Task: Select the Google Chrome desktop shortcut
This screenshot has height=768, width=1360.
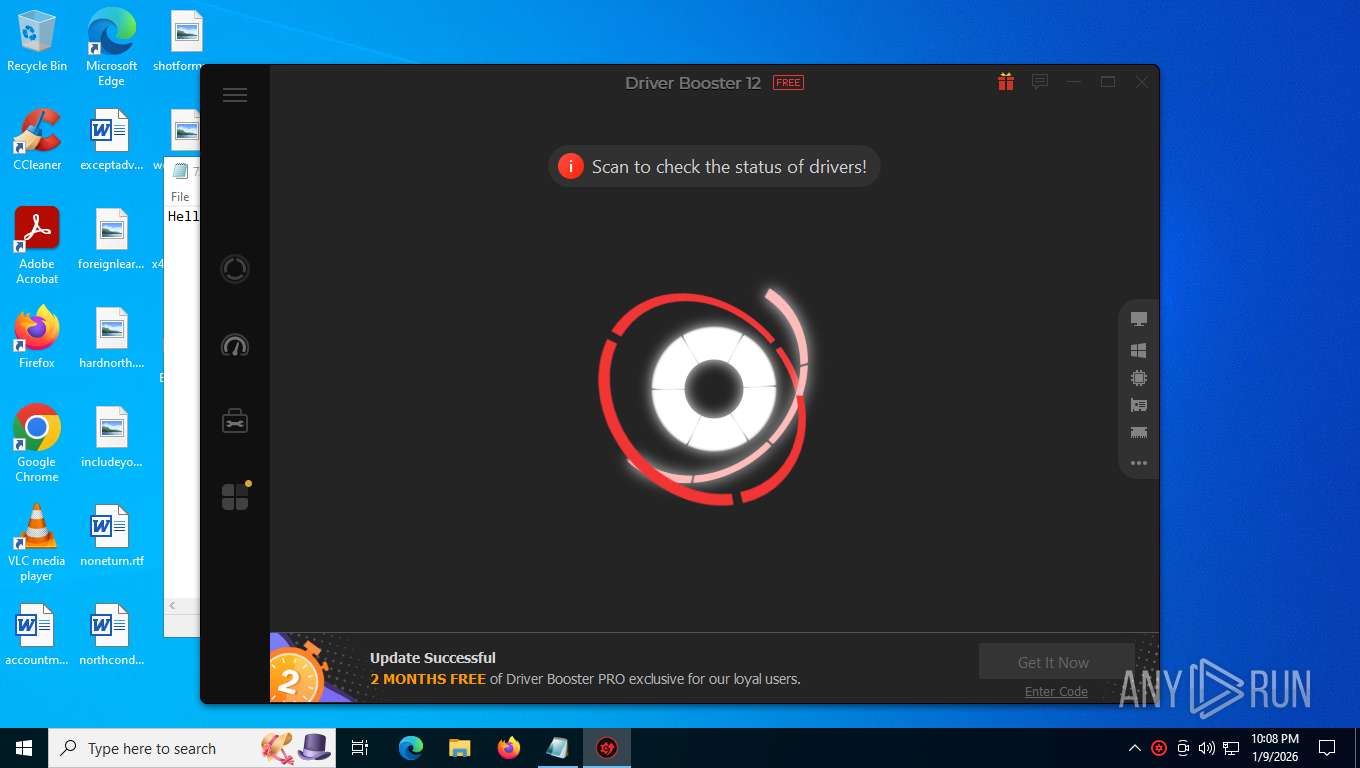Action: (x=37, y=444)
